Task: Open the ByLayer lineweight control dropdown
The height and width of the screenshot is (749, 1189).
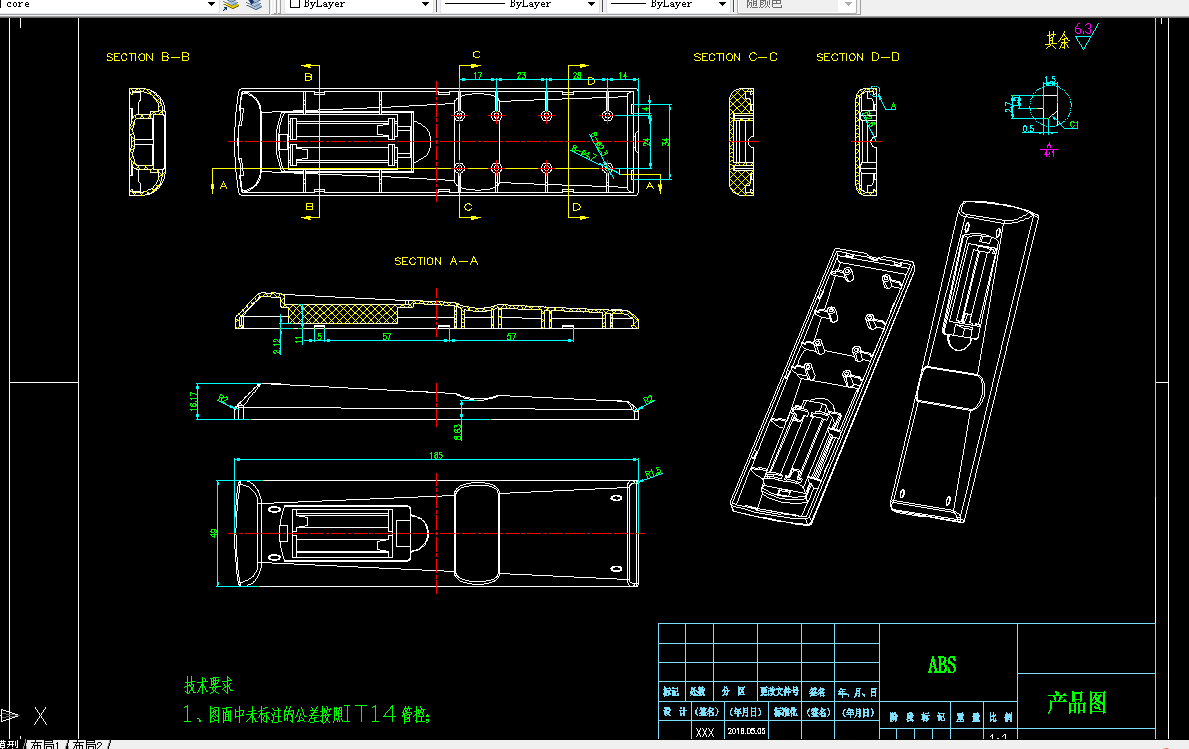Action: (722, 5)
